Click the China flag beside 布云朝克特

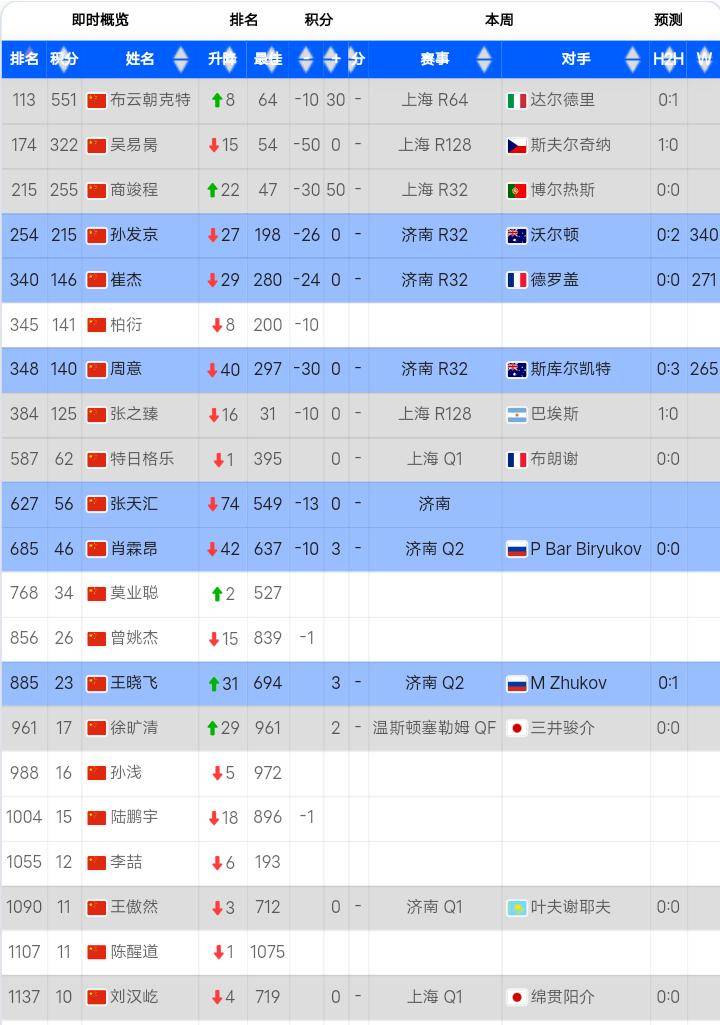tap(97, 100)
